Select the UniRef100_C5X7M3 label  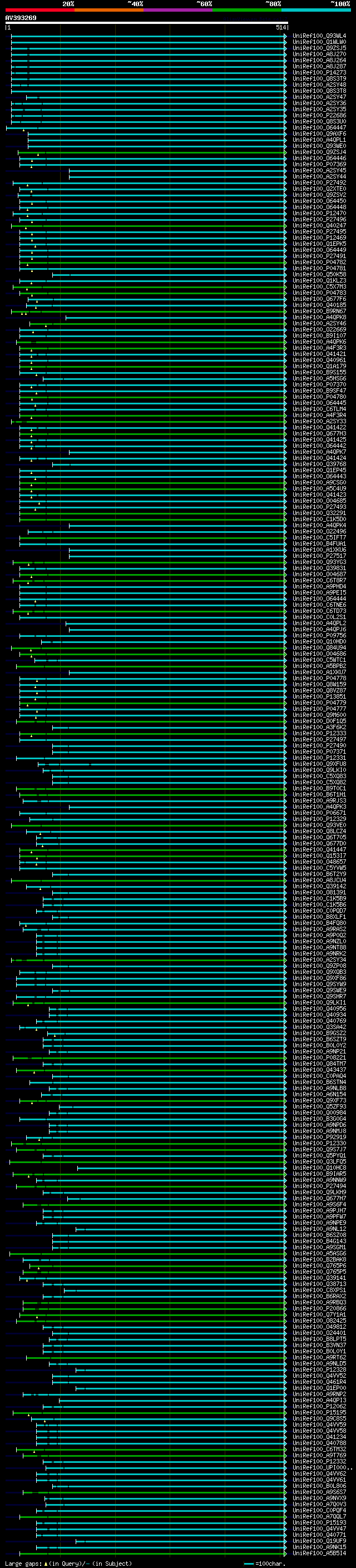click(319, 286)
